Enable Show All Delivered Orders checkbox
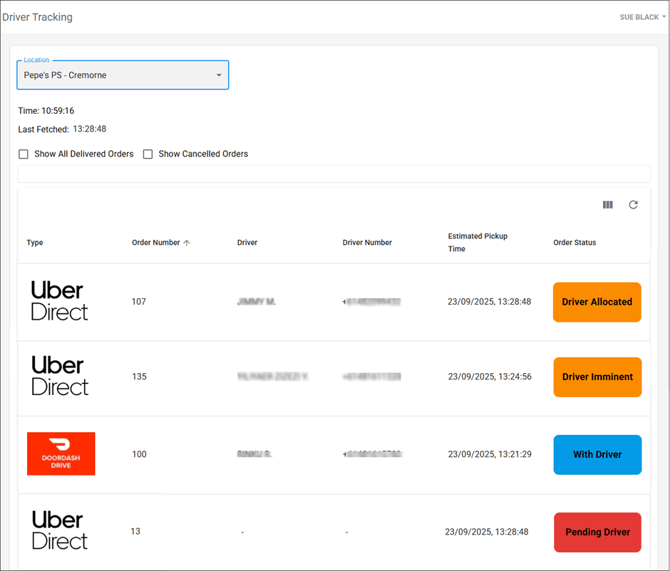670x571 pixels. point(24,154)
